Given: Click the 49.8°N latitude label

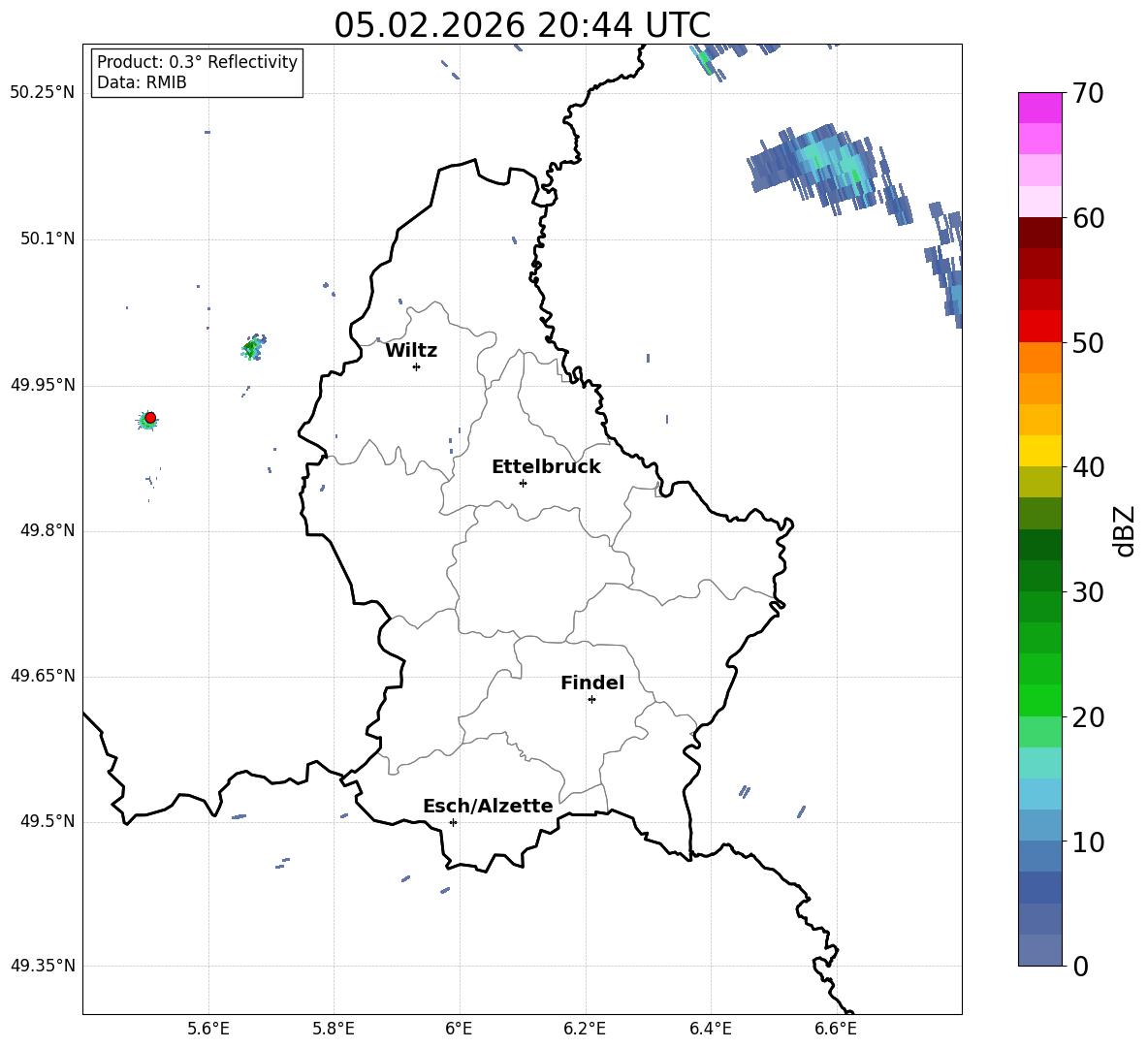Looking at the screenshot, I should [48, 530].
